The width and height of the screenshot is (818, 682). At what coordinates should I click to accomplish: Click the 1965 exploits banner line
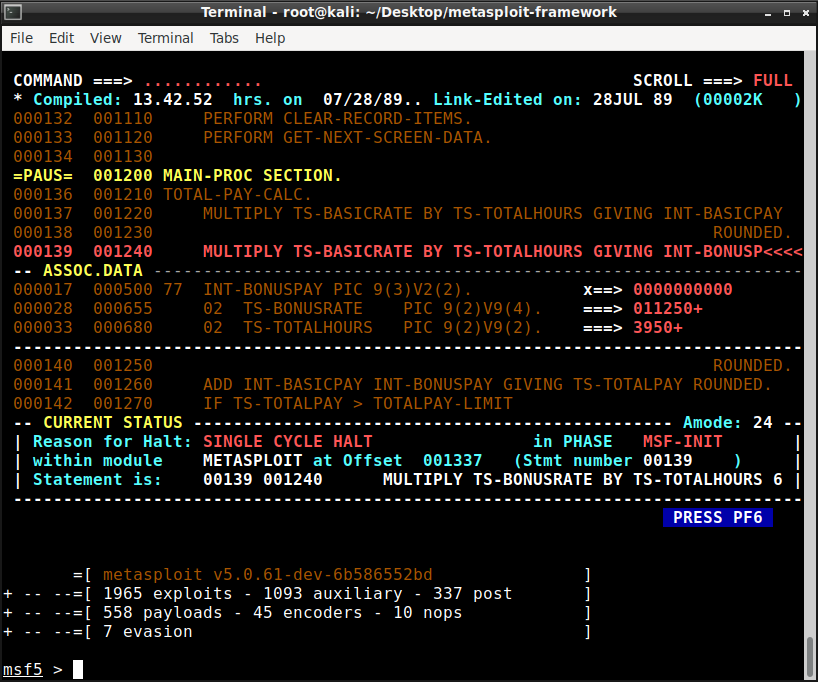click(x=307, y=594)
